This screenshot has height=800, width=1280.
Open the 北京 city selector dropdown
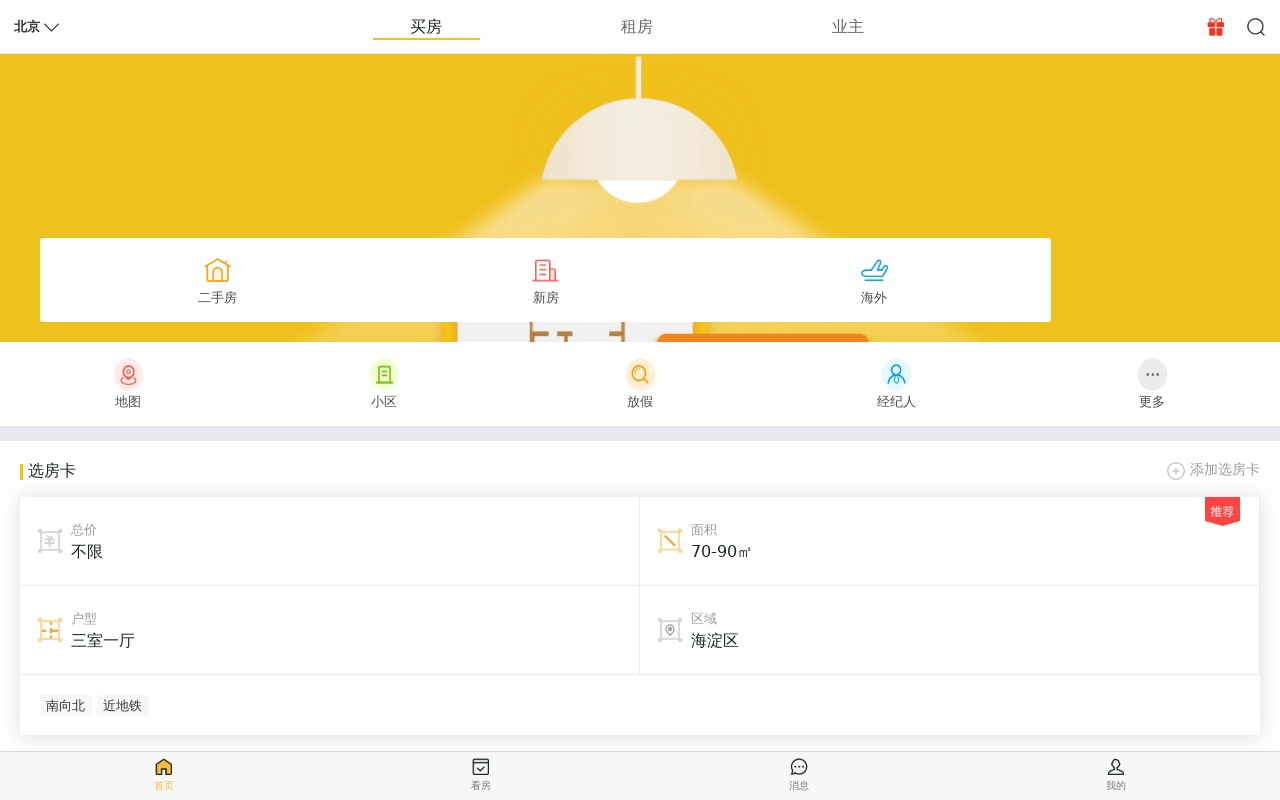[36, 27]
